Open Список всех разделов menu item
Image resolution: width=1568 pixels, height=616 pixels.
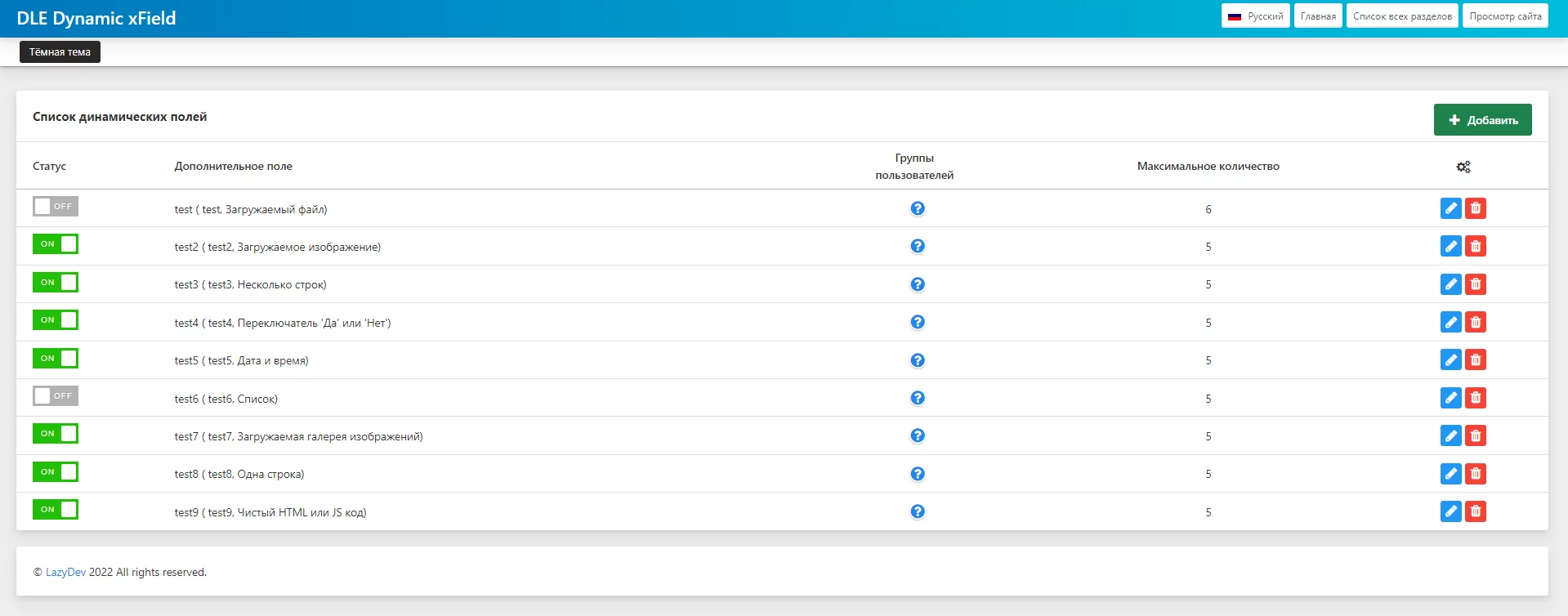pos(1401,16)
